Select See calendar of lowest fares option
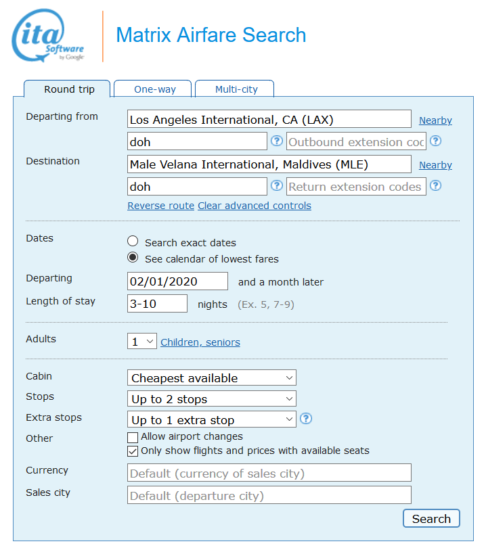The width and height of the screenshot is (486, 550). coord(133,257)
